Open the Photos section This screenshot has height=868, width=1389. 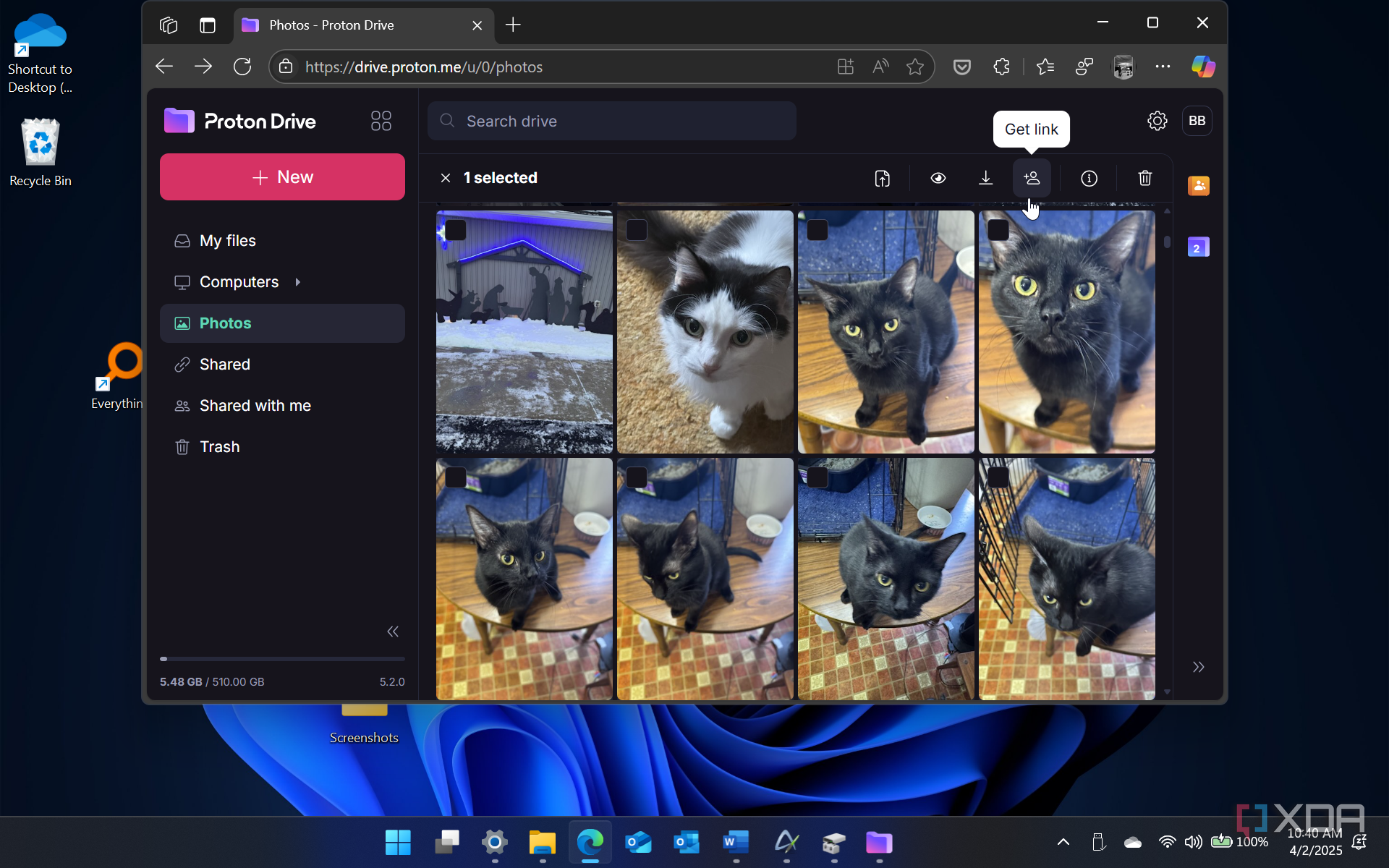[282, 323]
